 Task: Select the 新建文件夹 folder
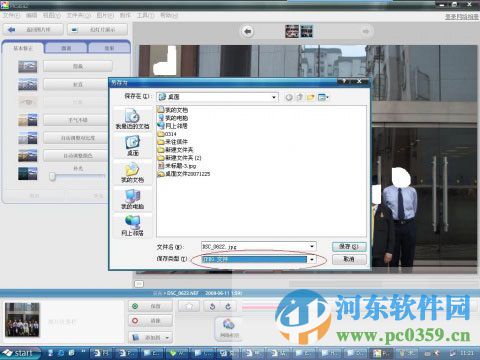tap(175, 150)
